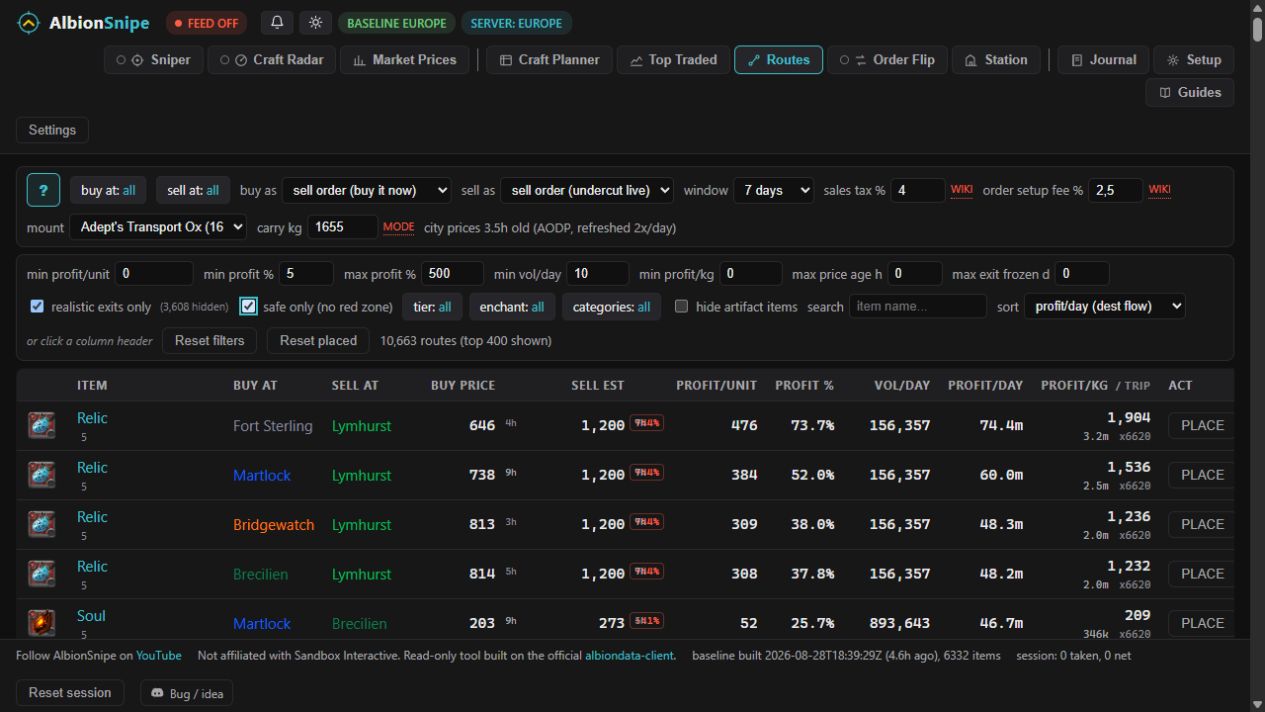Viewport: 1265px width, 712px height.
Task: Click Reset session button
Action: coord(70,692)
